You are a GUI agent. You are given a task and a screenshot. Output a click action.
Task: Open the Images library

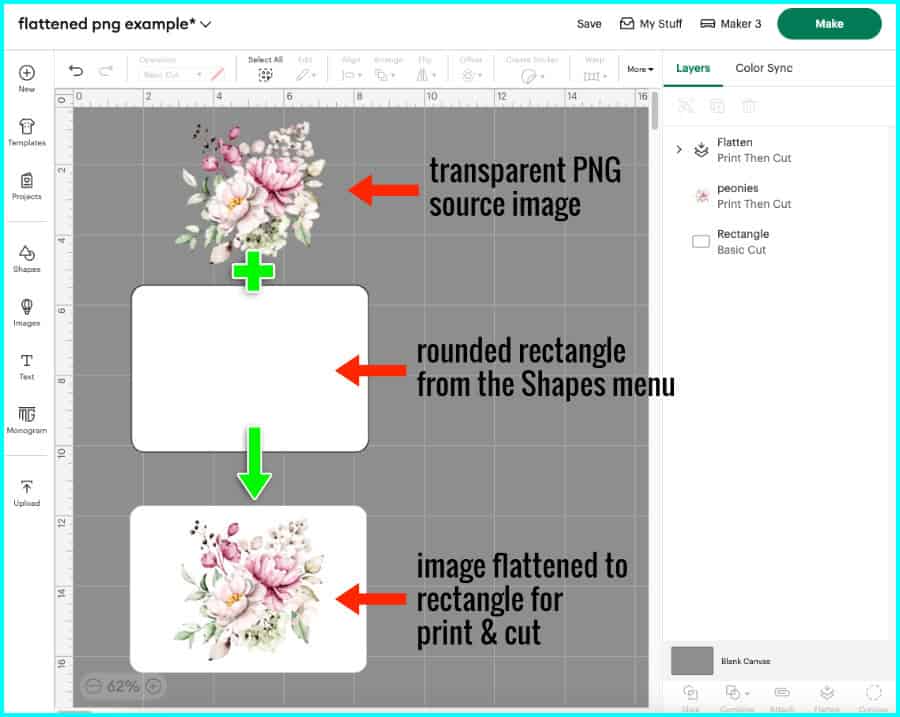coord(26,312)
